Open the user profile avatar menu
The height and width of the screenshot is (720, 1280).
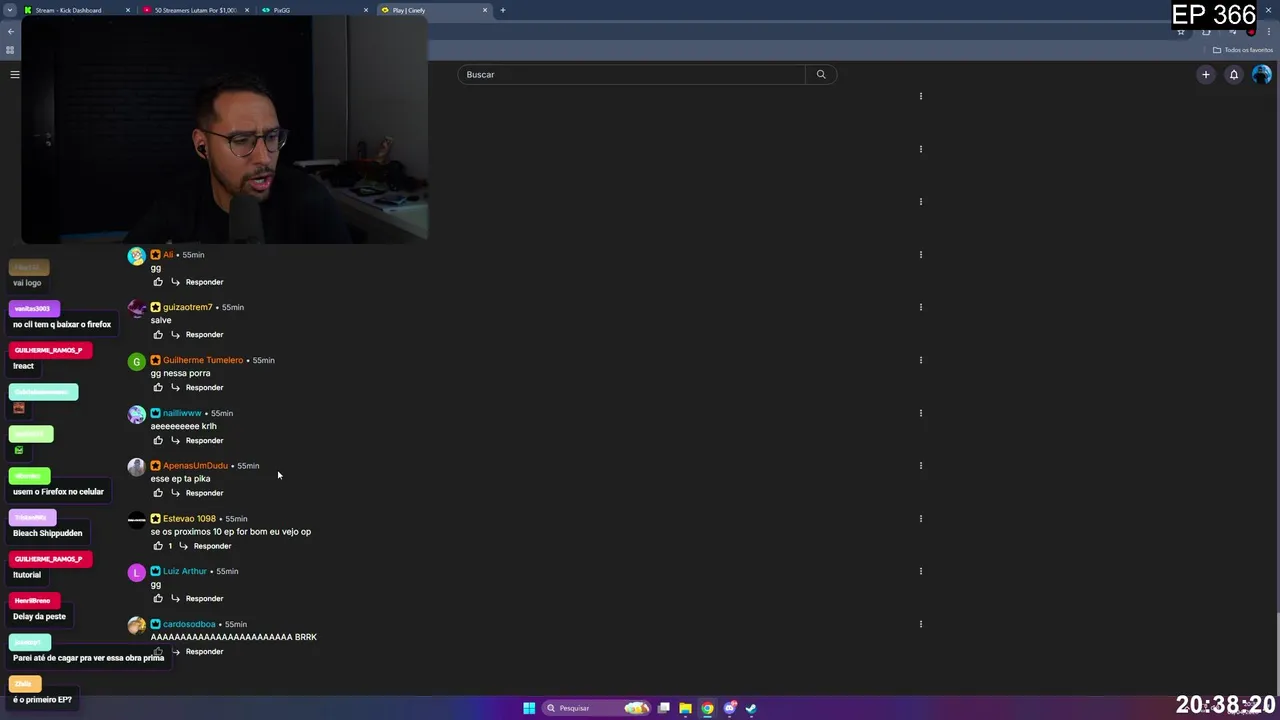pos(1262,74)
